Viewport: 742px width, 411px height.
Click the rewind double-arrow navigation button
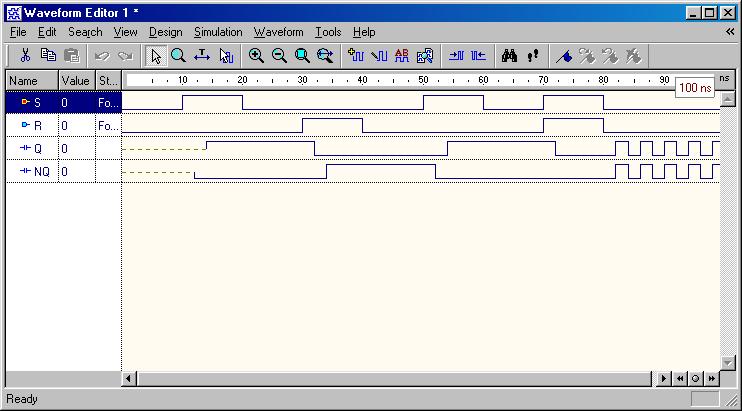pos(680,378)
